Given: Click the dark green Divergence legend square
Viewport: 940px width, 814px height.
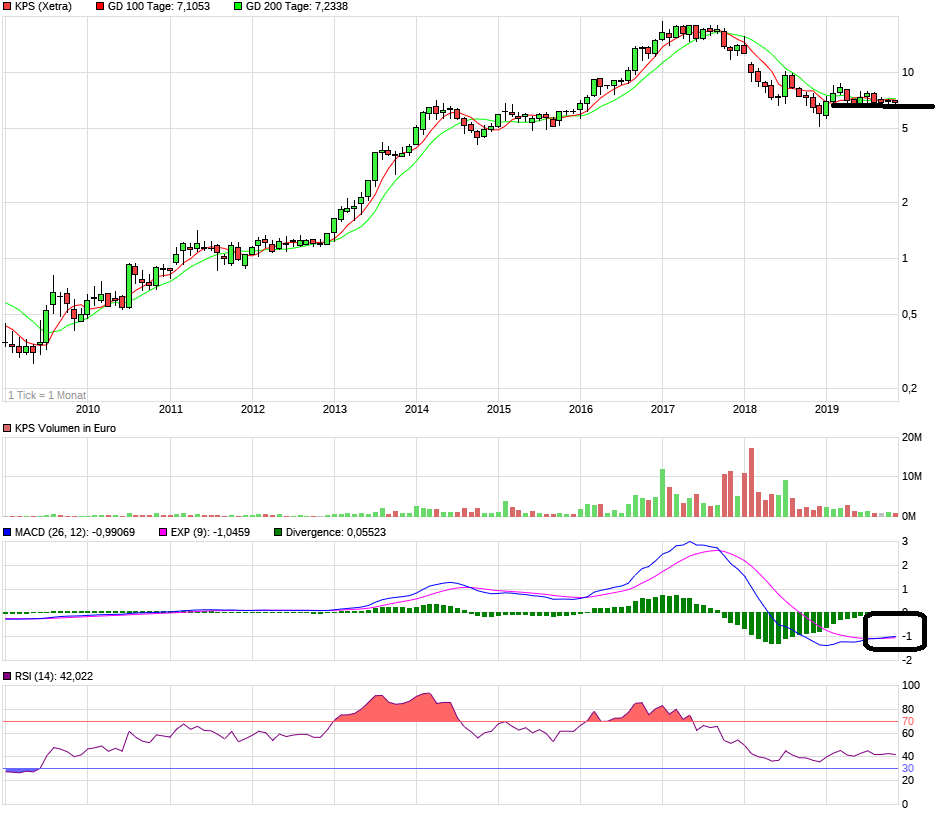Looking at the screenshot, I should pos(278,532).
